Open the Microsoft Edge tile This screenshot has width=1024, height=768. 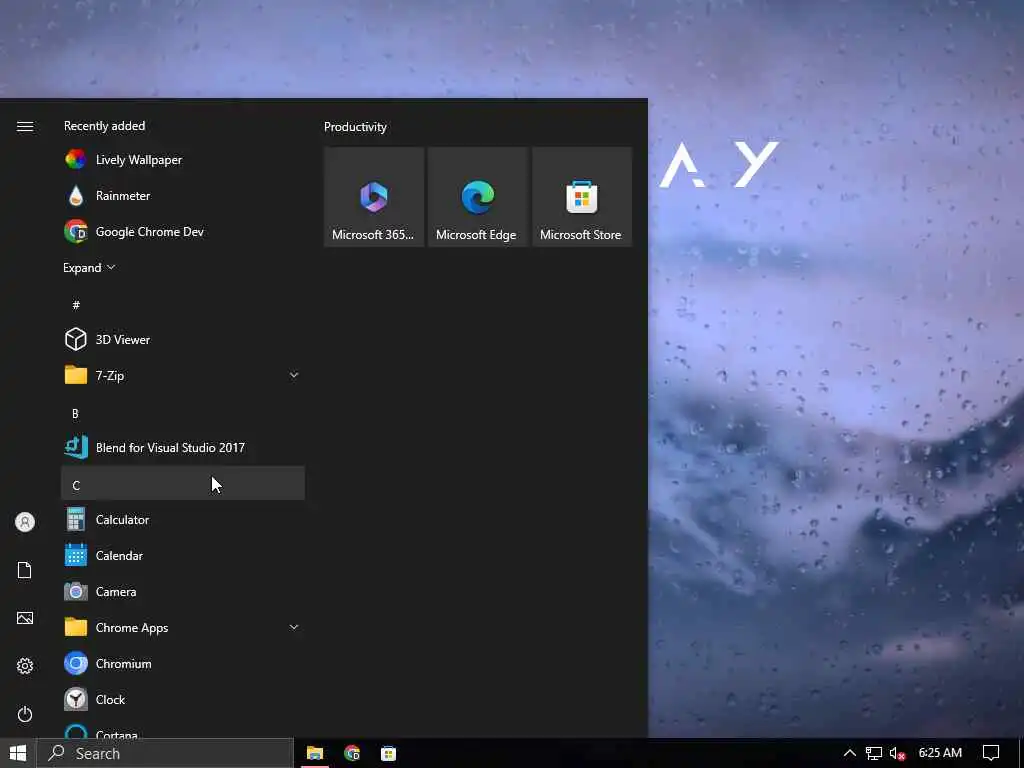pos(477,197)
